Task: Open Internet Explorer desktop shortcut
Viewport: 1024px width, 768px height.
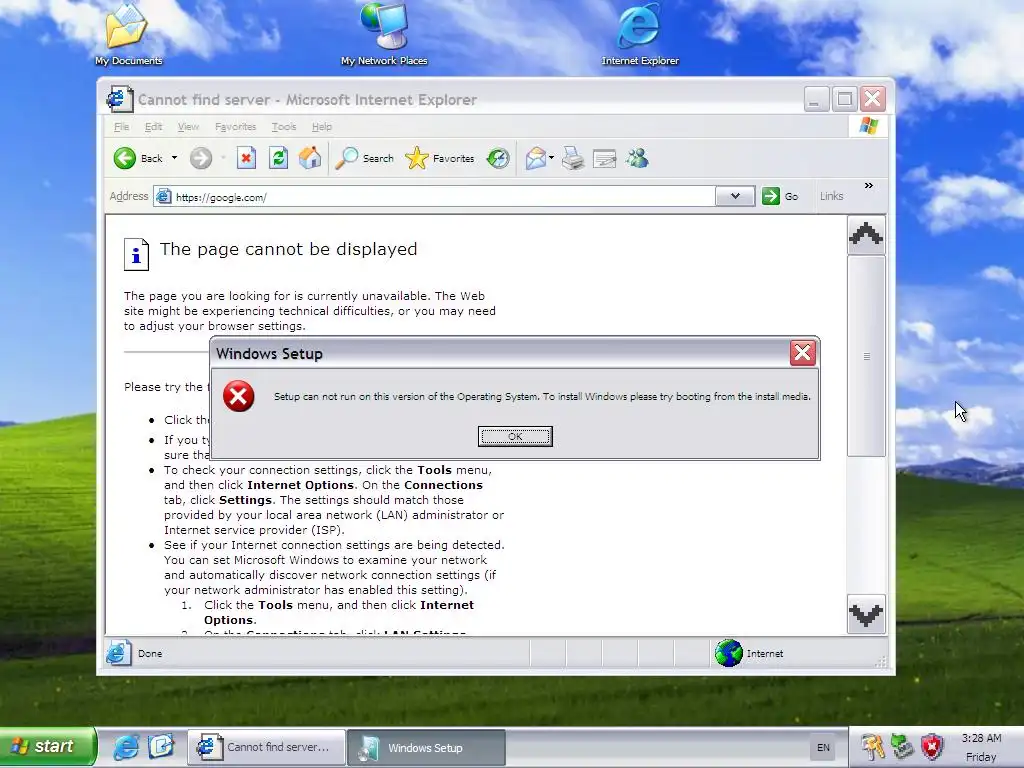Action: point(639,35)
